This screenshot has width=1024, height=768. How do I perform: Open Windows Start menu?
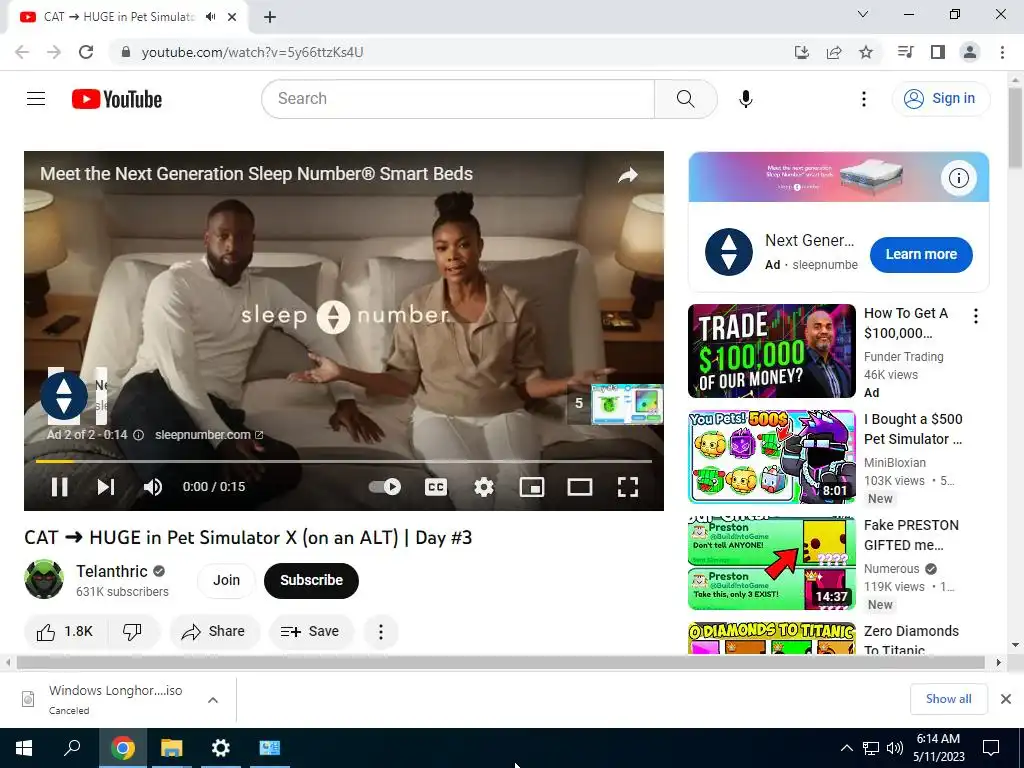pyautogui.click(x=24, y=748)
